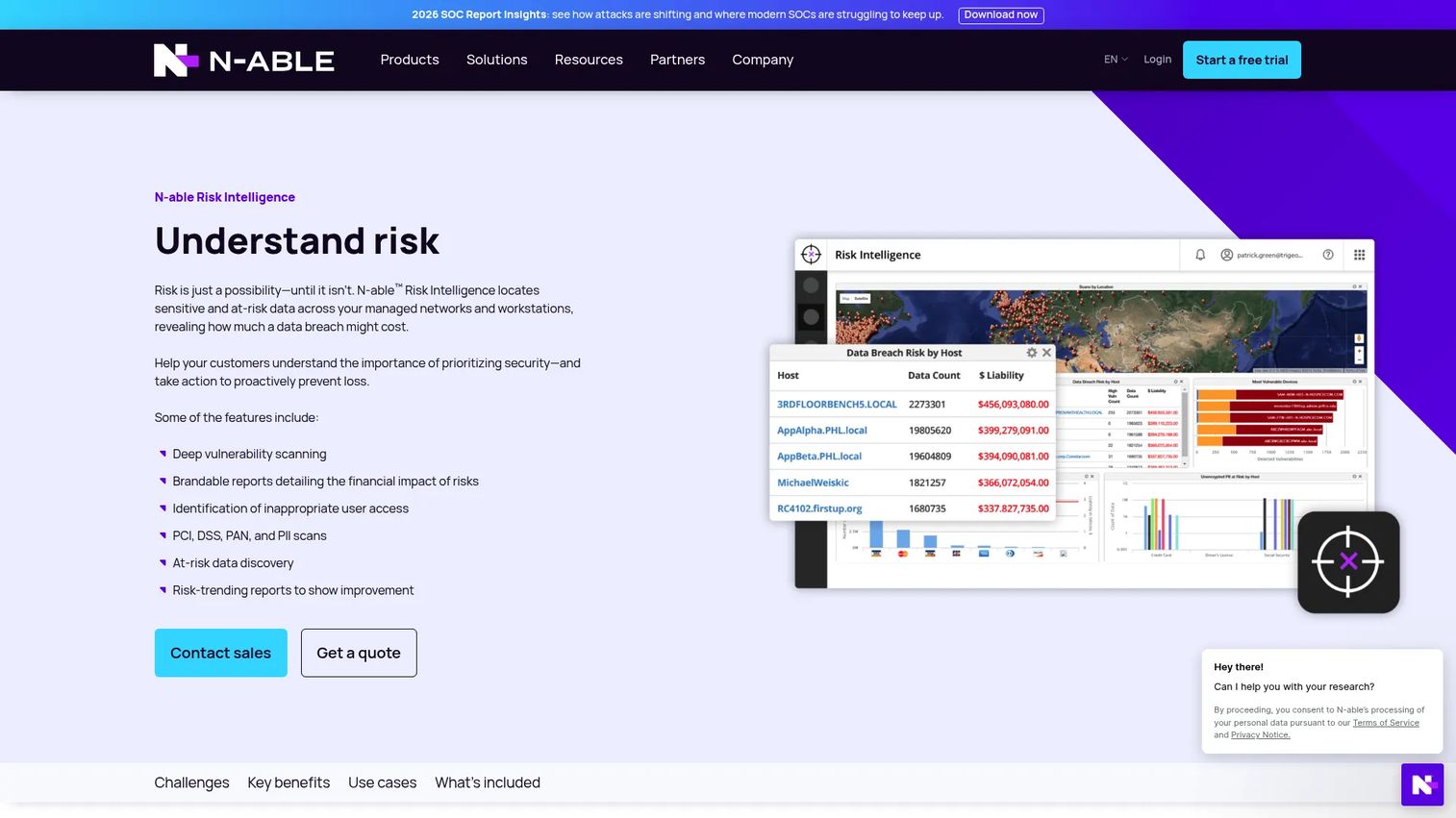Jump to the Use cases section tab
Screen dimensions: 1456x818
tap(383, 782)
